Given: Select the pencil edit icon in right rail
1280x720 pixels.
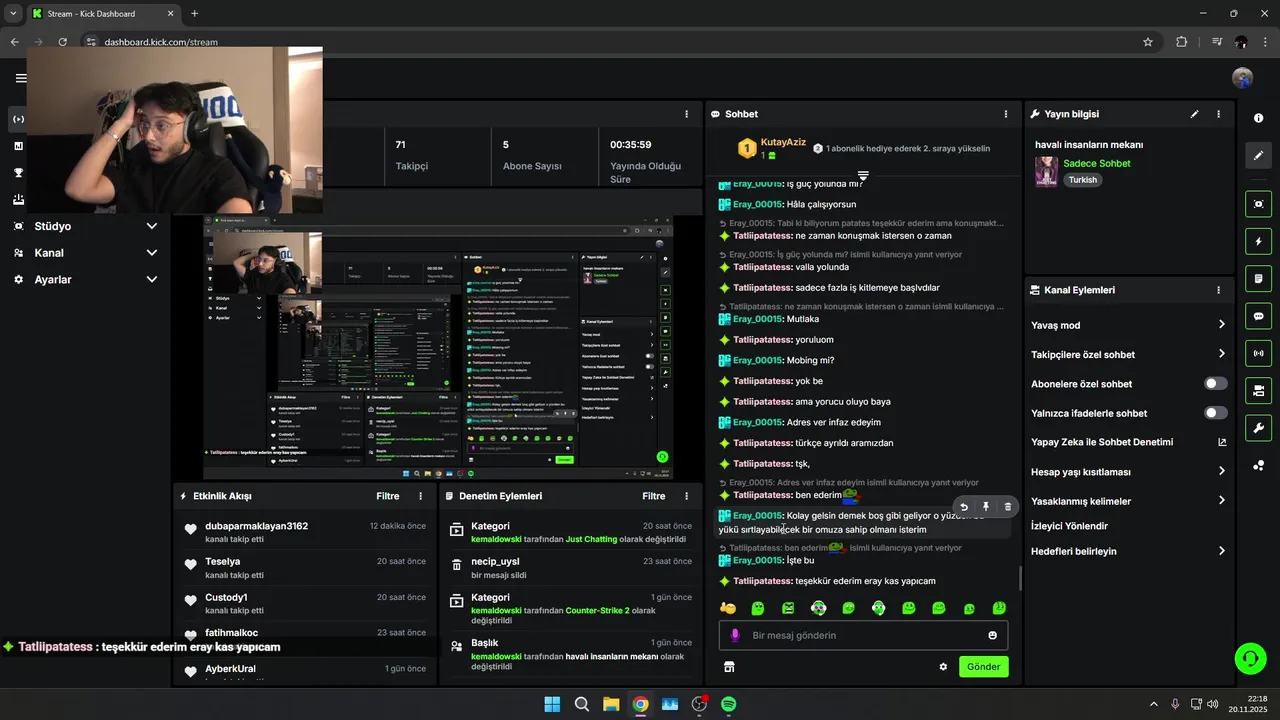Looking at the screenshot, I should [1258, 155].
